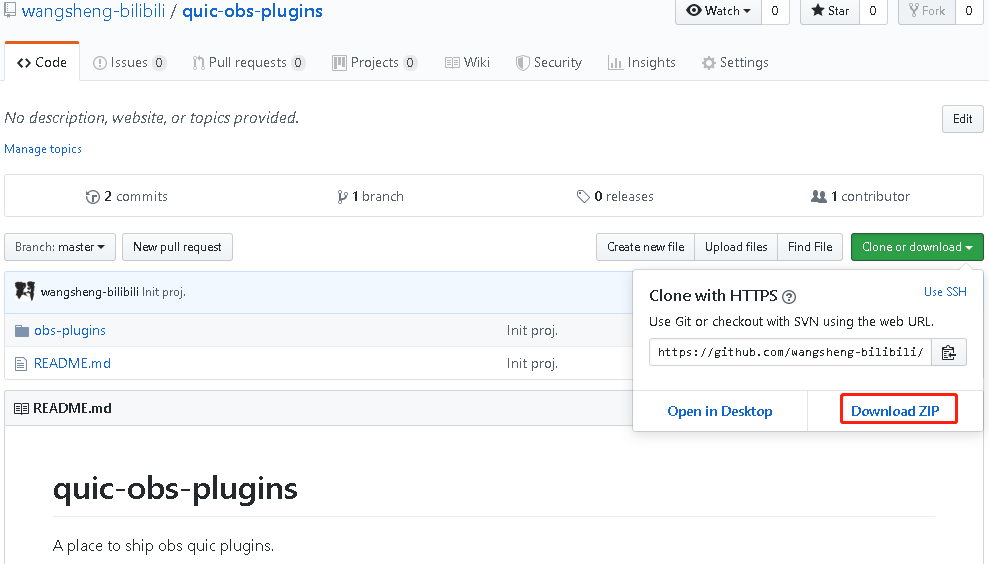Image resolution: width=989 pixels, height=564 pixels.
Task: Click the releases tag icon
Action: click(583, 197)
